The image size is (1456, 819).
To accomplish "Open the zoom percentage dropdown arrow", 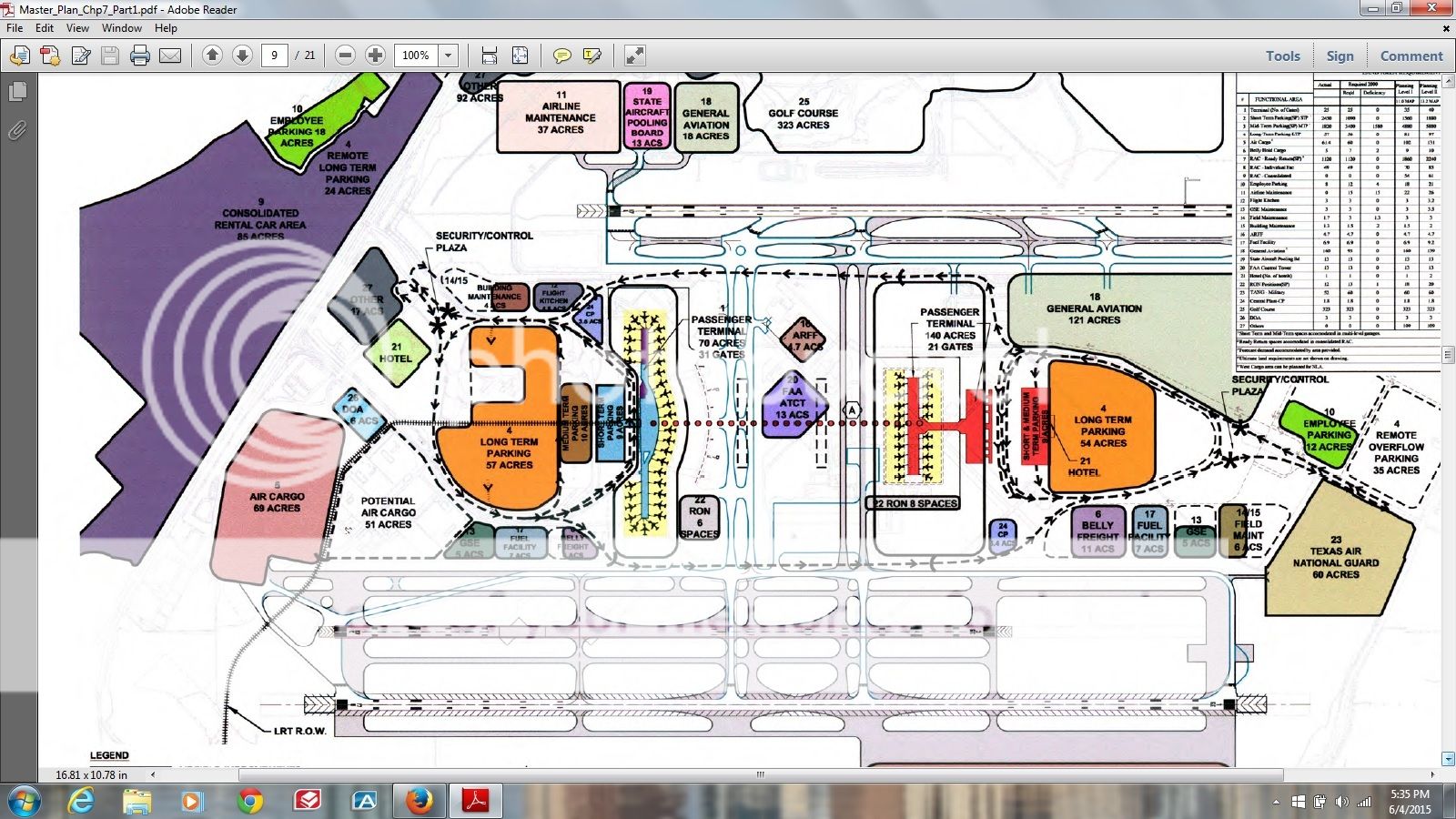I will pos(448,56).
